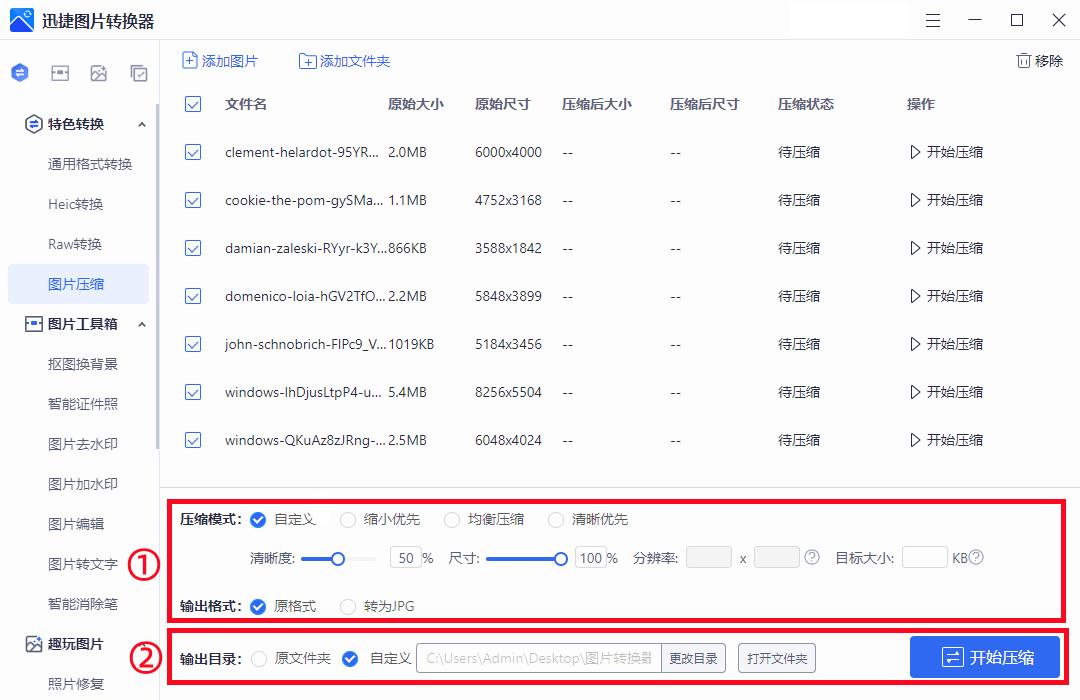Click the 清晰度 slider handle
The height and width of the screenshot is (700, 1080).
pos(337,560)
